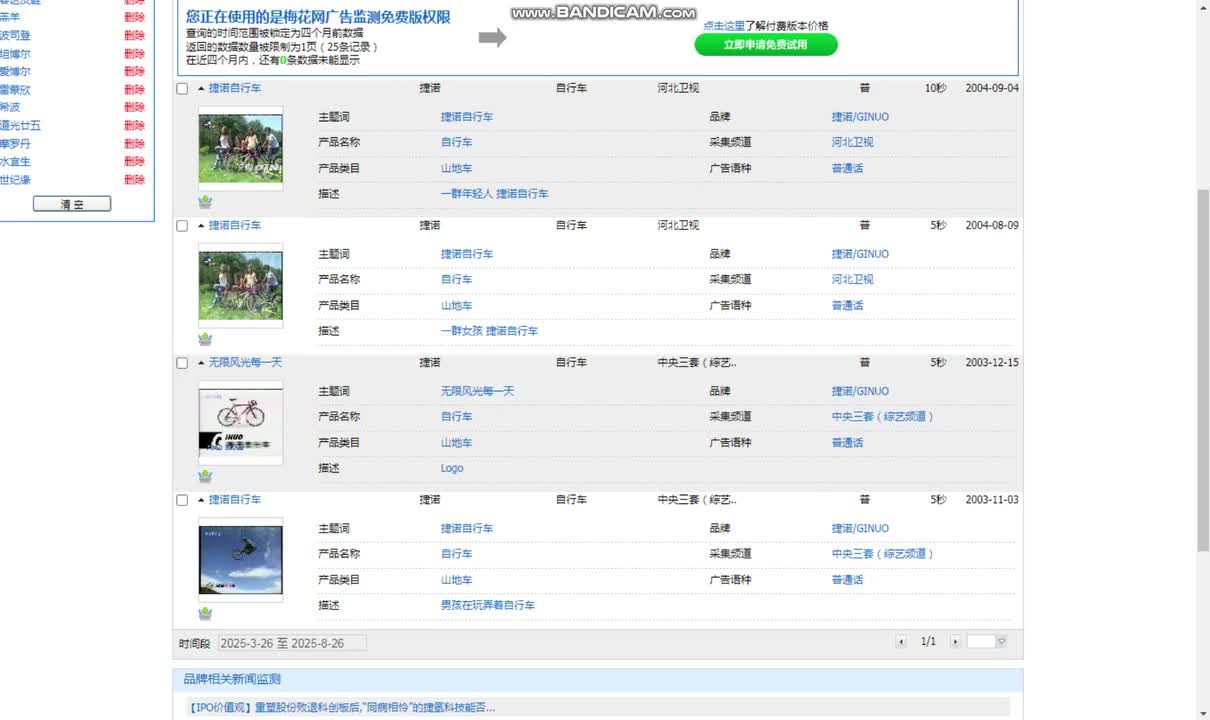Open 世纪缘 brand in sidebar
Viewport: 1210px width, 720px height.
(x=15, y=179)
